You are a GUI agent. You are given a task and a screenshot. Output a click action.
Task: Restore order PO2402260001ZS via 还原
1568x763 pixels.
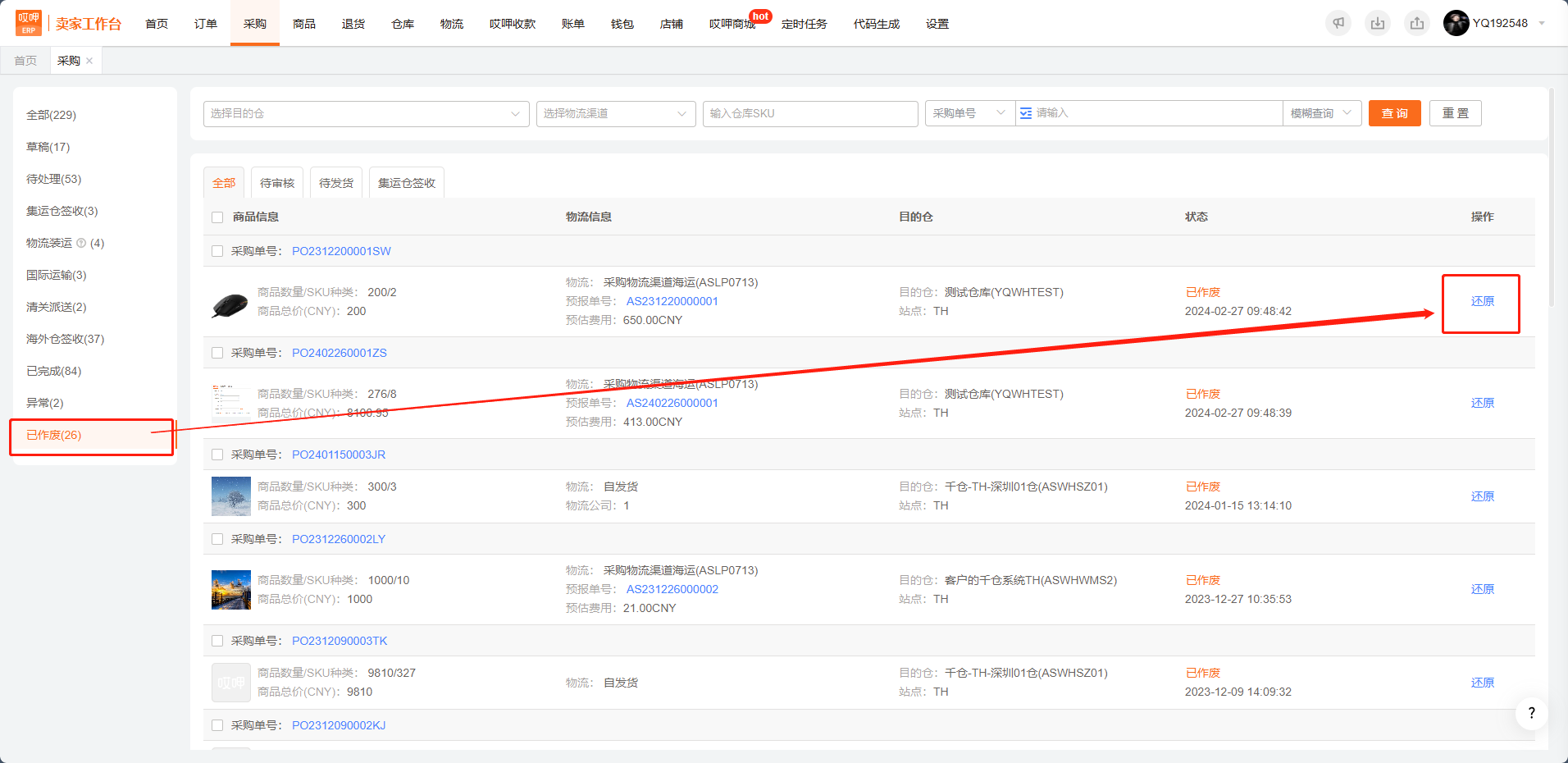tap(1482, 403)
